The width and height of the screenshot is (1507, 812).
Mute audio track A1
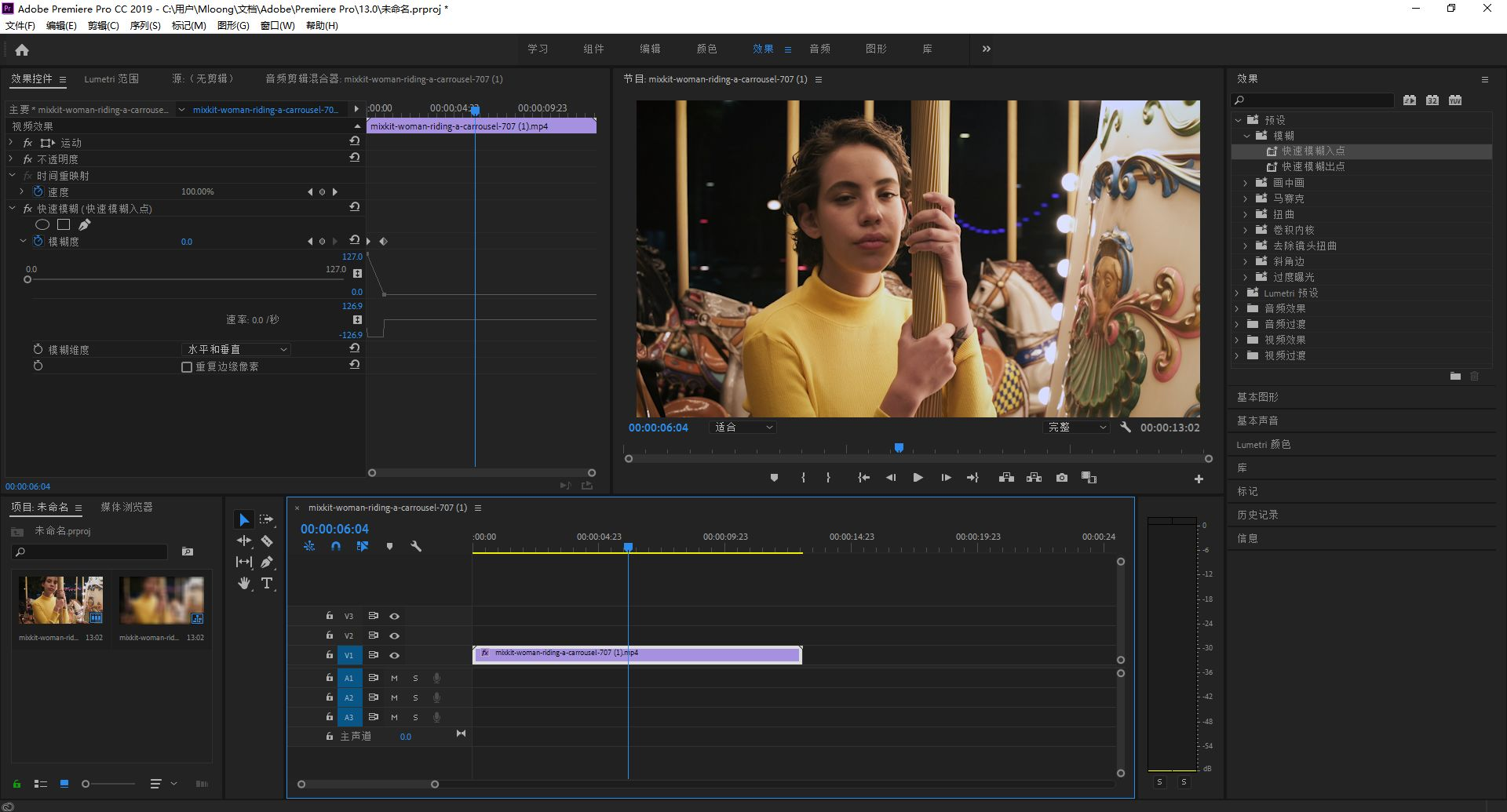point(394,678)
